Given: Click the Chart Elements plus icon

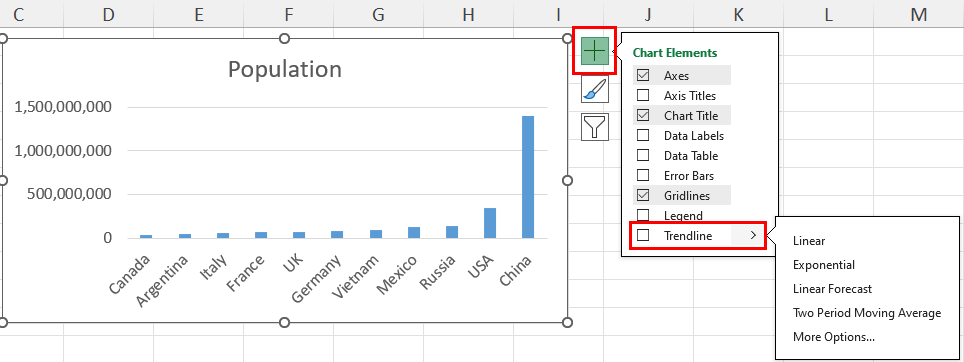Looking at the screenshot, I should 595,50.
